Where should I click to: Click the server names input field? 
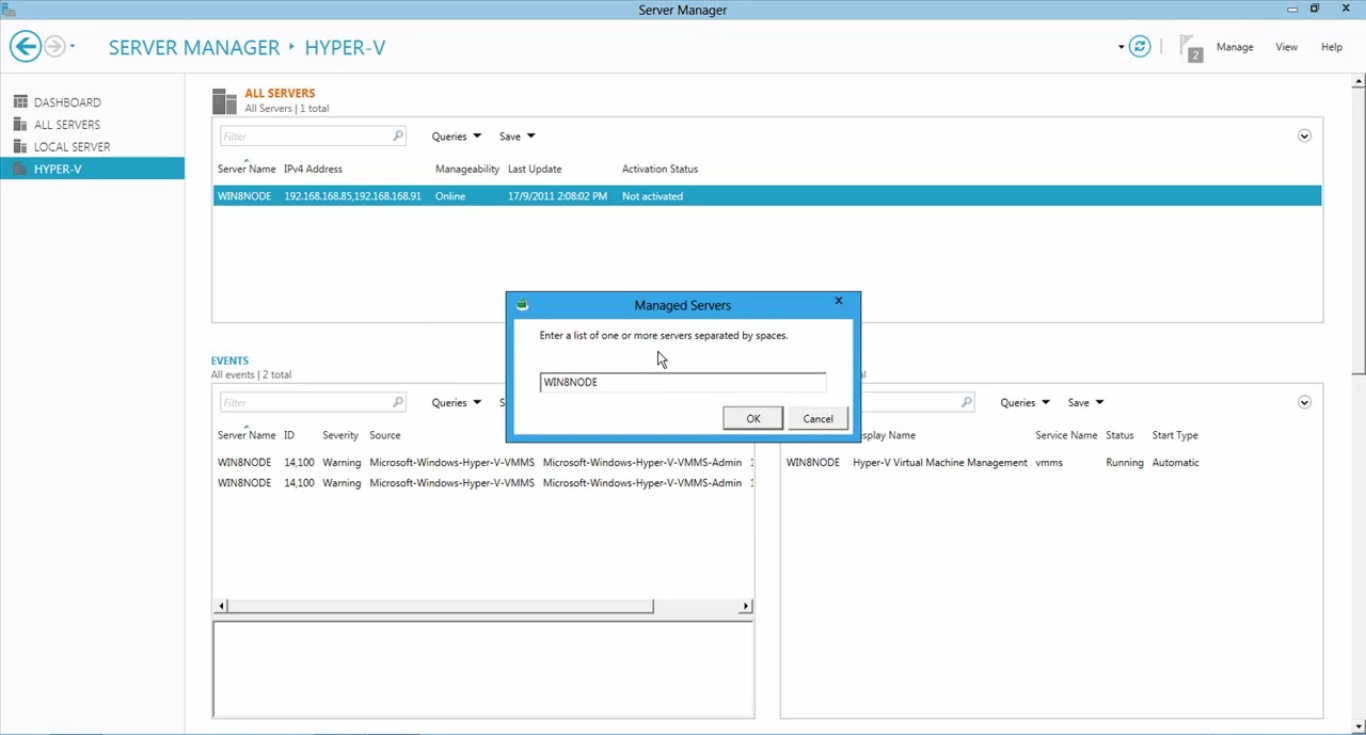pos(683,382)
